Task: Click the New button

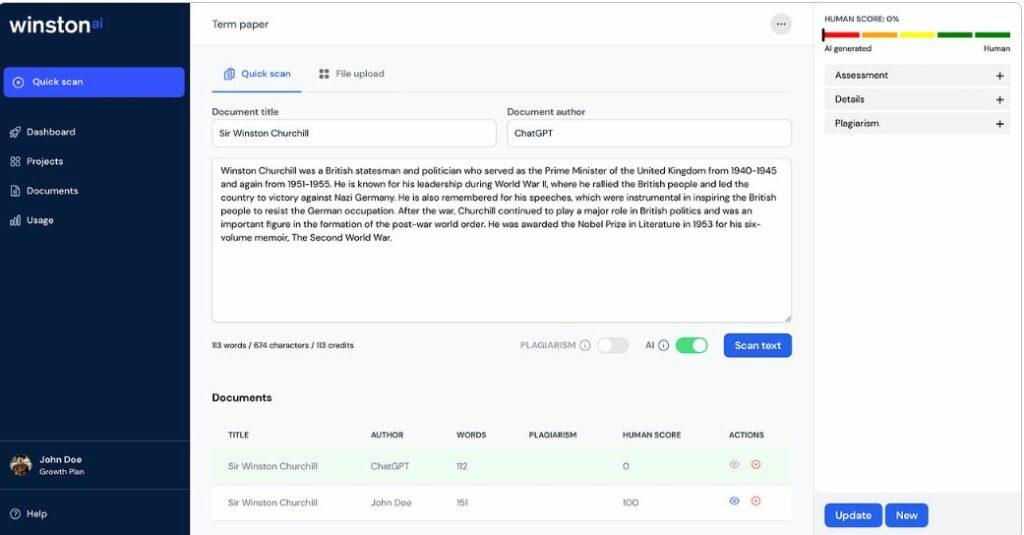Action: (906, 515)
